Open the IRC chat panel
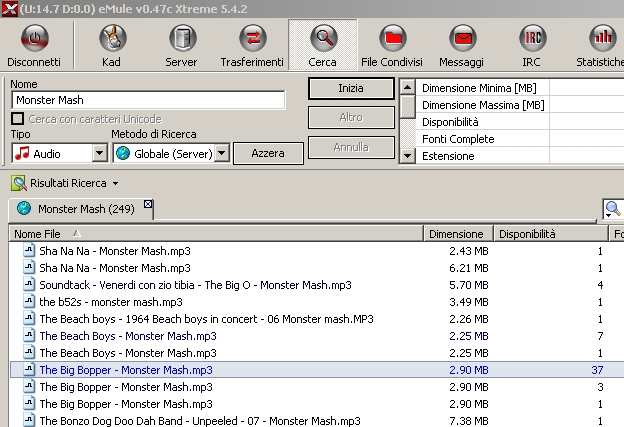This screenshot has height=427, width=624. [532, 46]
